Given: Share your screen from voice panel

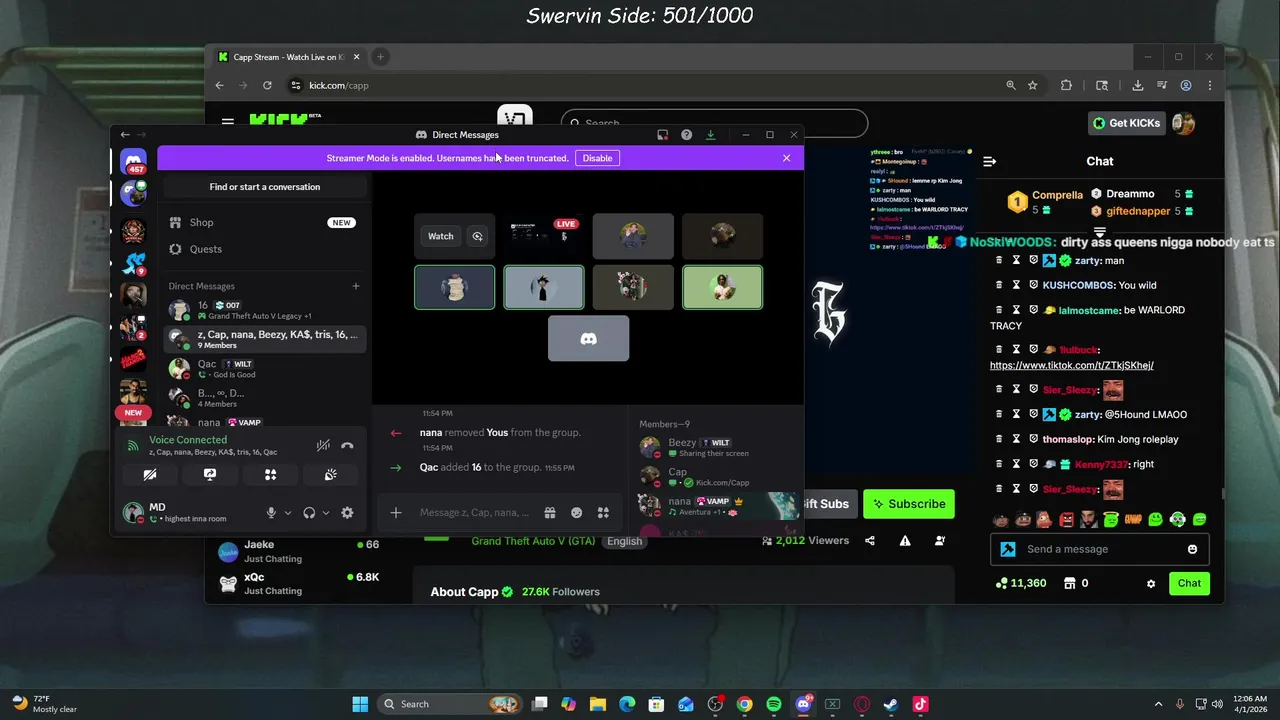Looking at the screenshot, I should (210, 475).
